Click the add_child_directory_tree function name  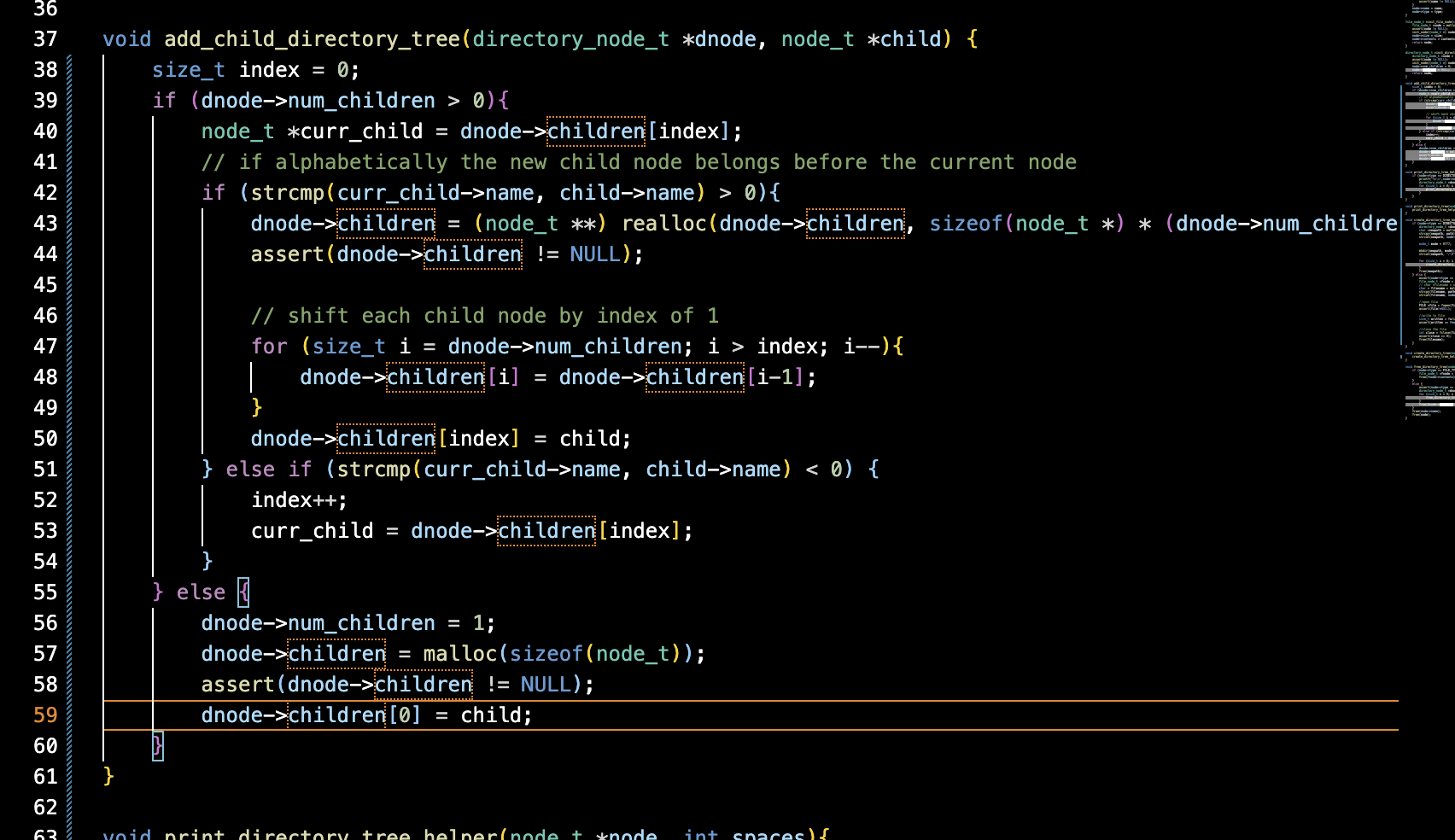coord(312,39)
